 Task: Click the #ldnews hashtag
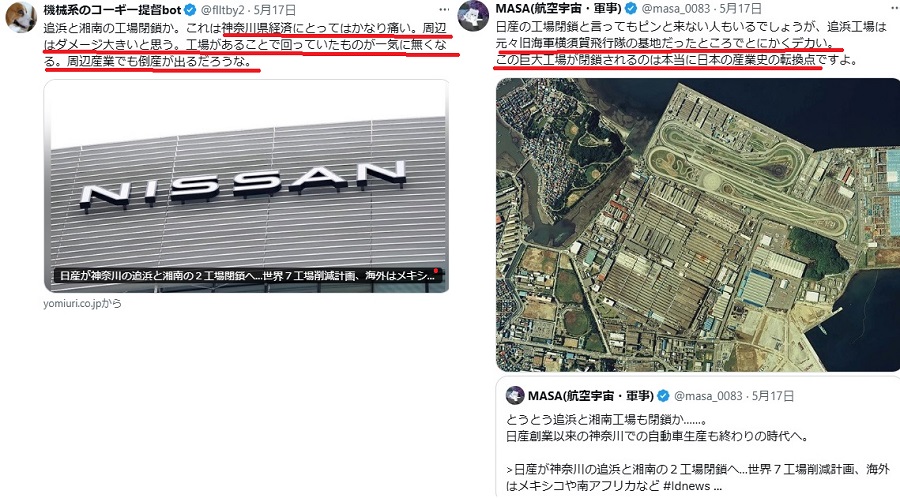coord(686,485)
